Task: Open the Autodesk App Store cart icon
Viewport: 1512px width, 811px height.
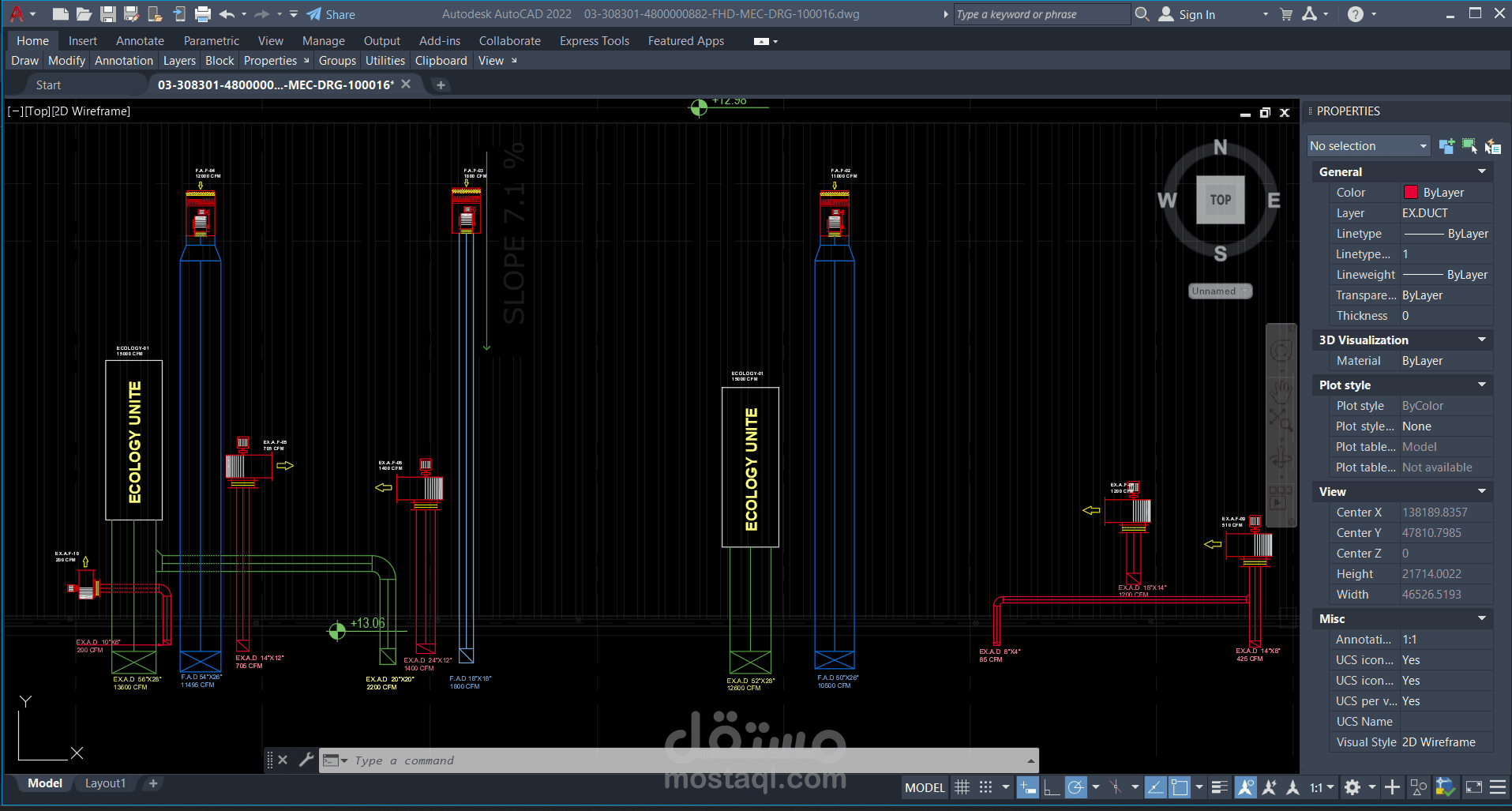Action: point(1286,14)
